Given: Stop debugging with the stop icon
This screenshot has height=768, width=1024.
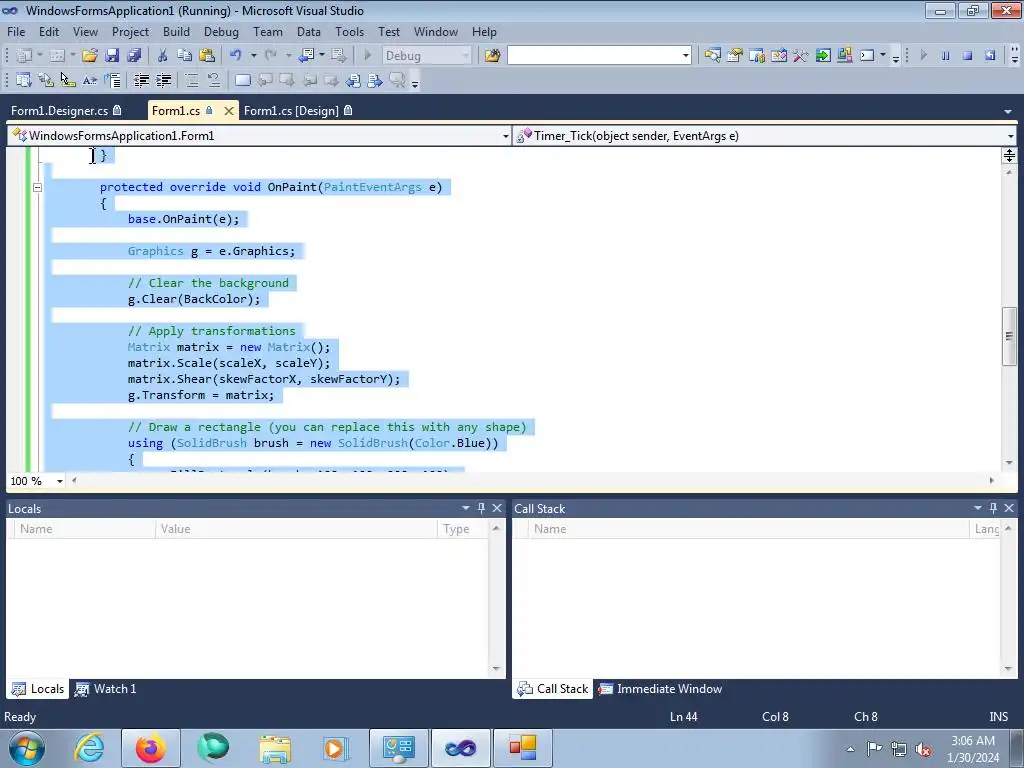Looking at the screenshot, I should pos(967,56).
